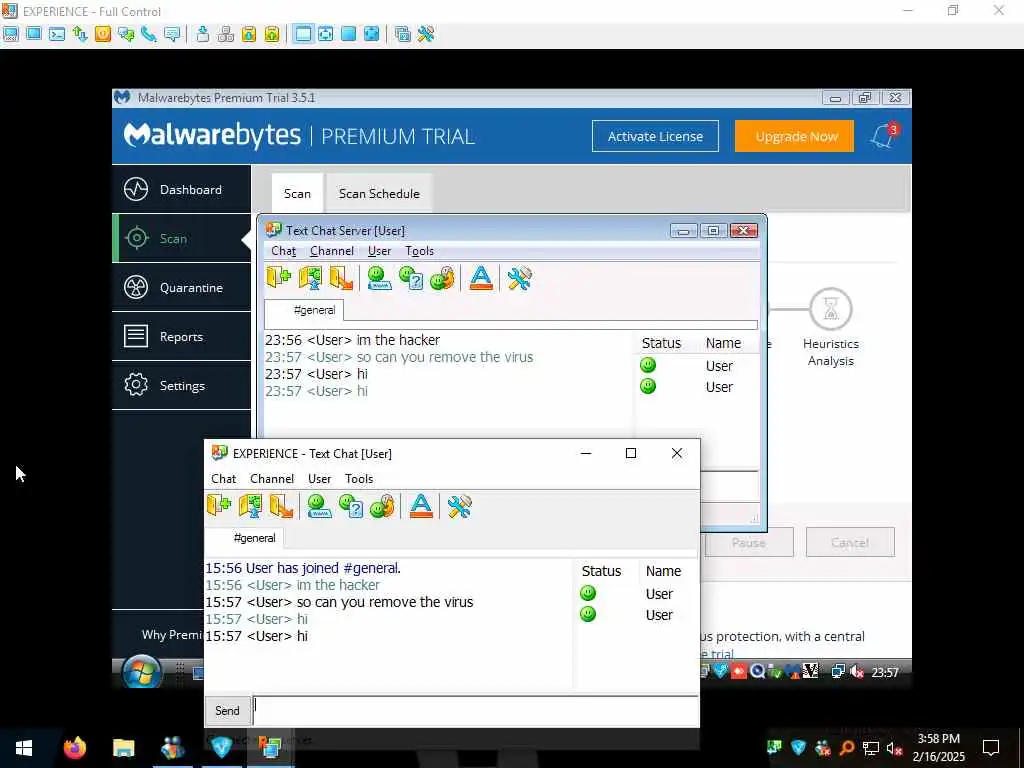Click the orange Shutdown power icon in Radmin toolbar

tap(103, 34)
